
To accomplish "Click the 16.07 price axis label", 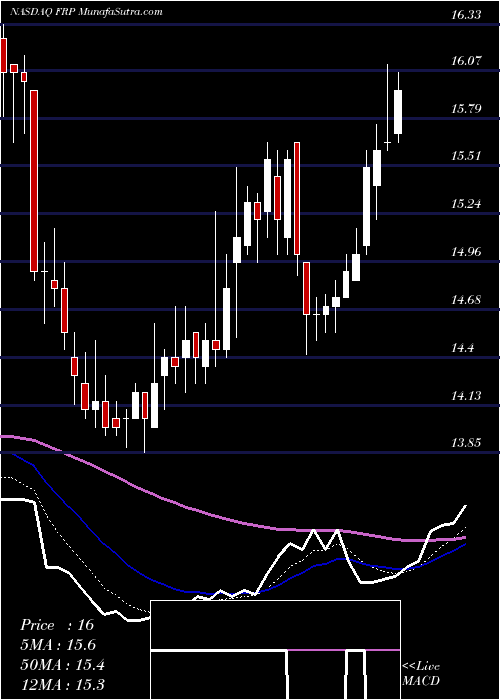I will click(466, 60).
